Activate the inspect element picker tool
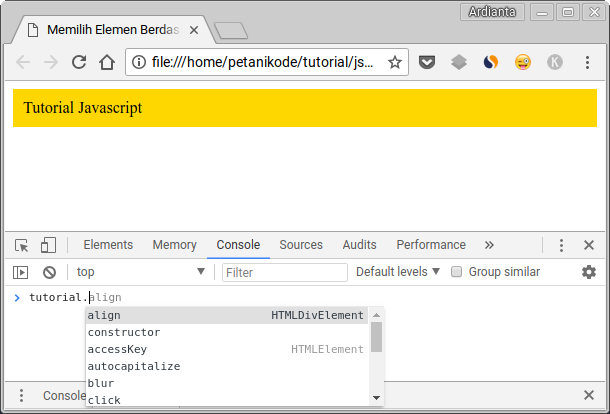Screen dimensions: 610x414 (21, 245)
